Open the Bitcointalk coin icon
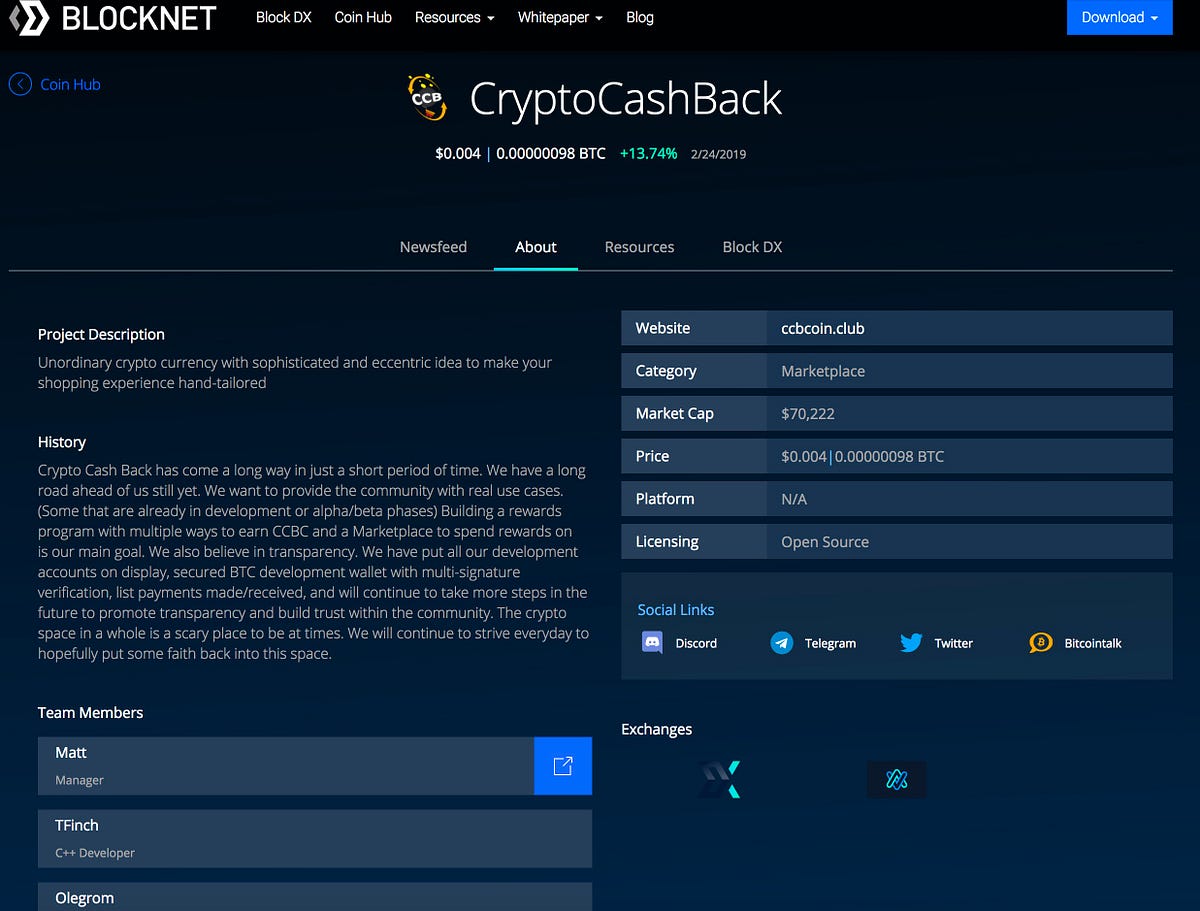 pos(1041,643)
